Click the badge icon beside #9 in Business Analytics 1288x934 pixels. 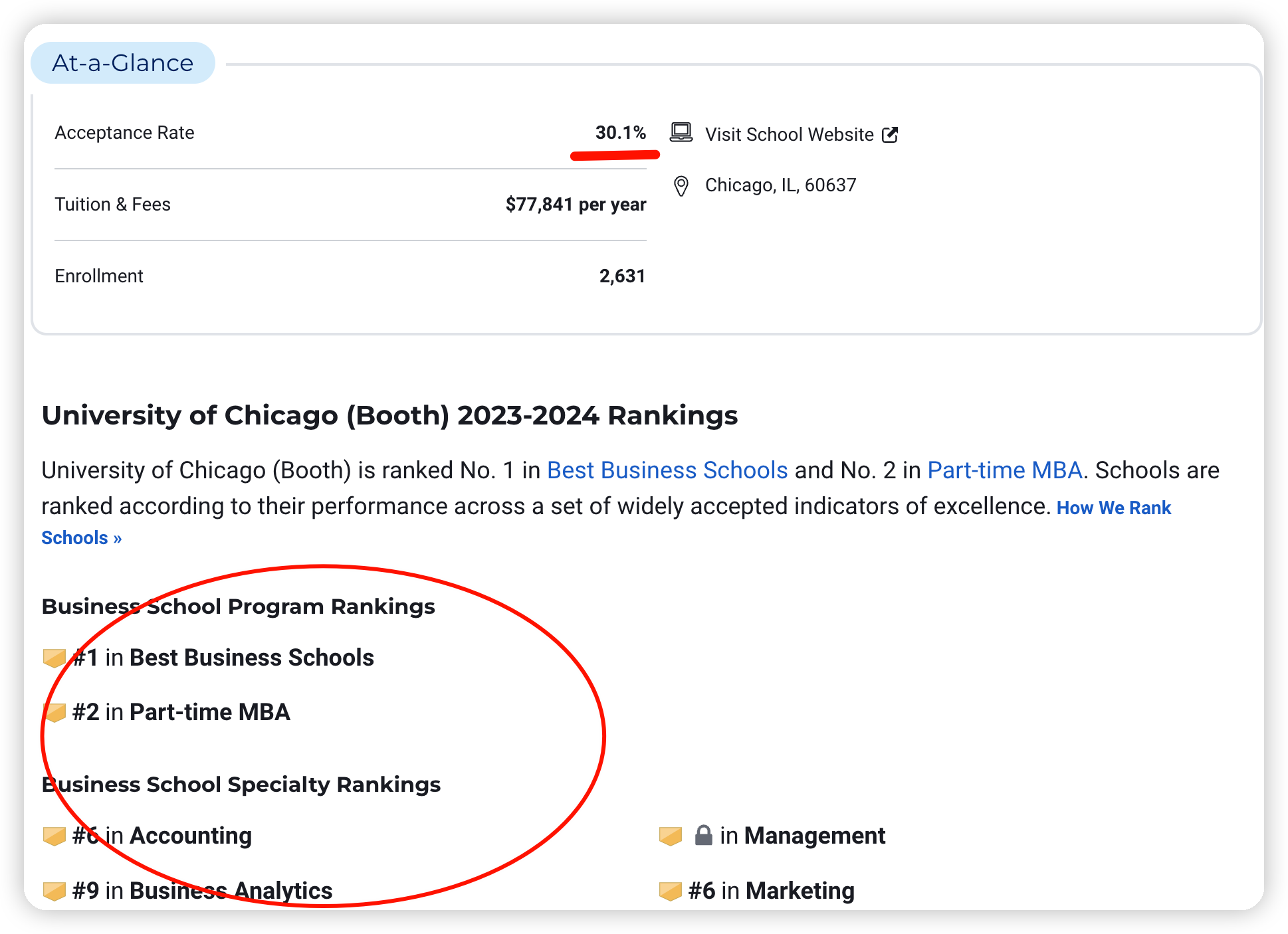(x=54, y=891)
